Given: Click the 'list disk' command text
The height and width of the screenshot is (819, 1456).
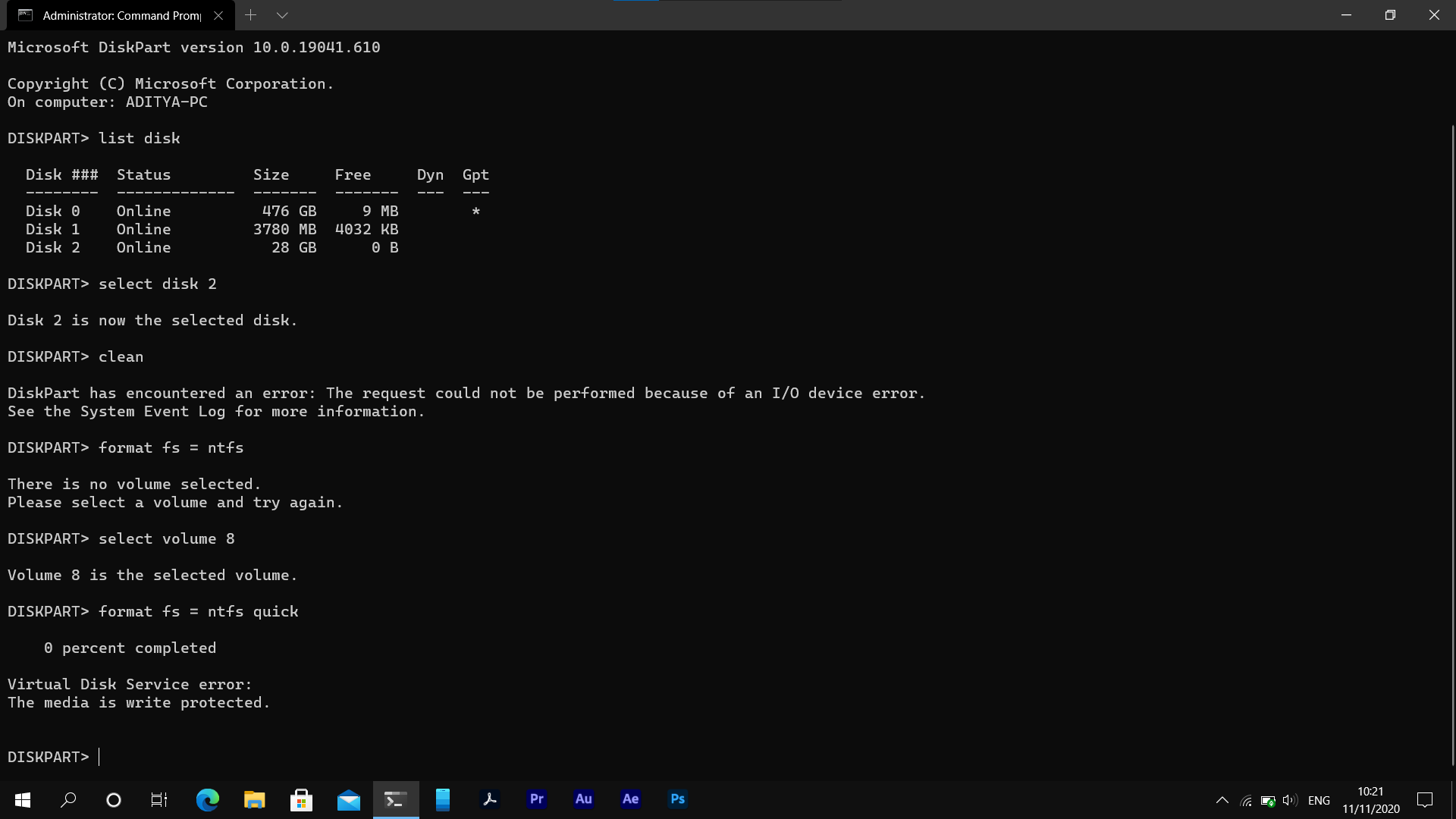Looking at the screenshot, I should (x=140, y=138).
